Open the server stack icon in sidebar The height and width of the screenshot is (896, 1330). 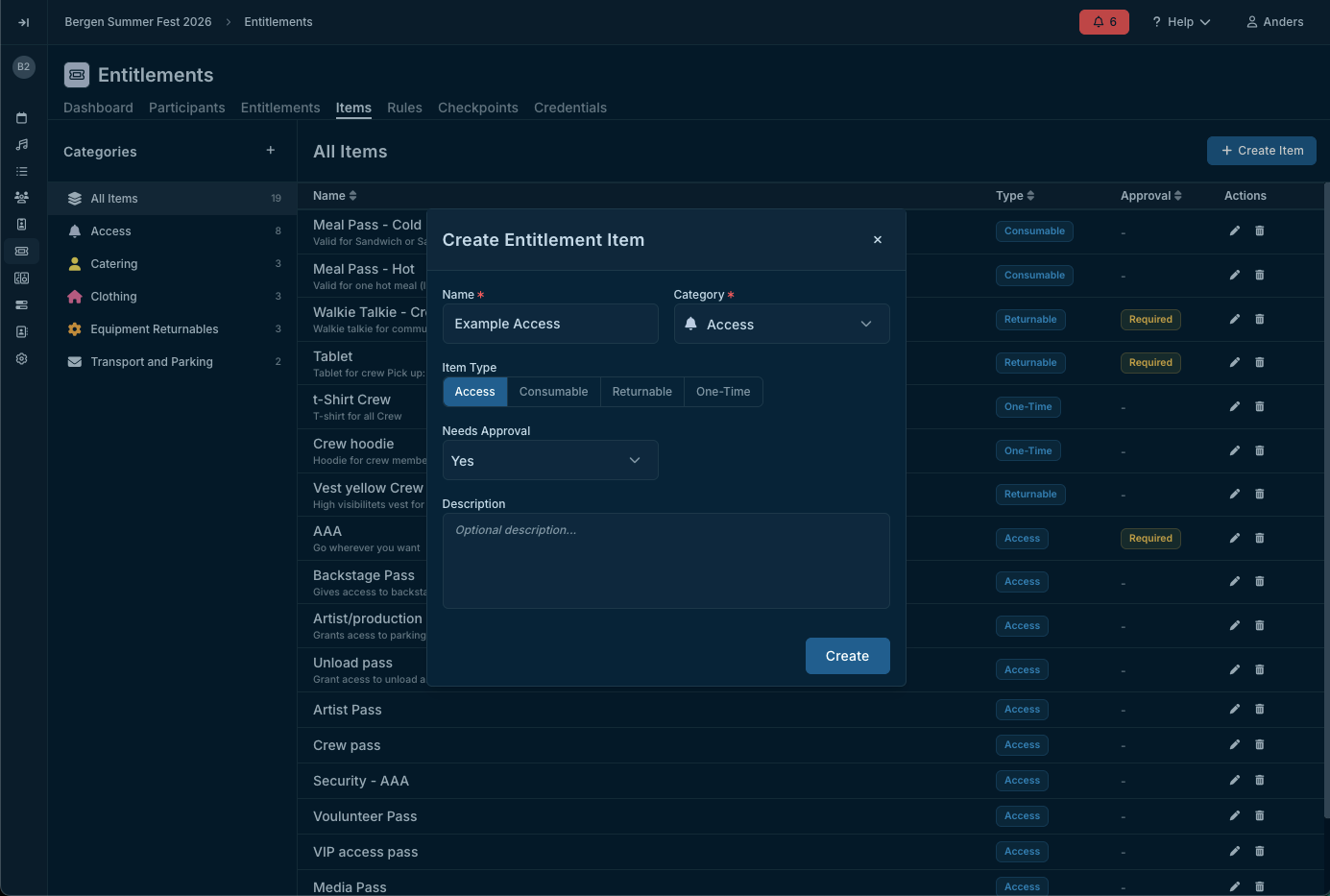tap(22, 304)
